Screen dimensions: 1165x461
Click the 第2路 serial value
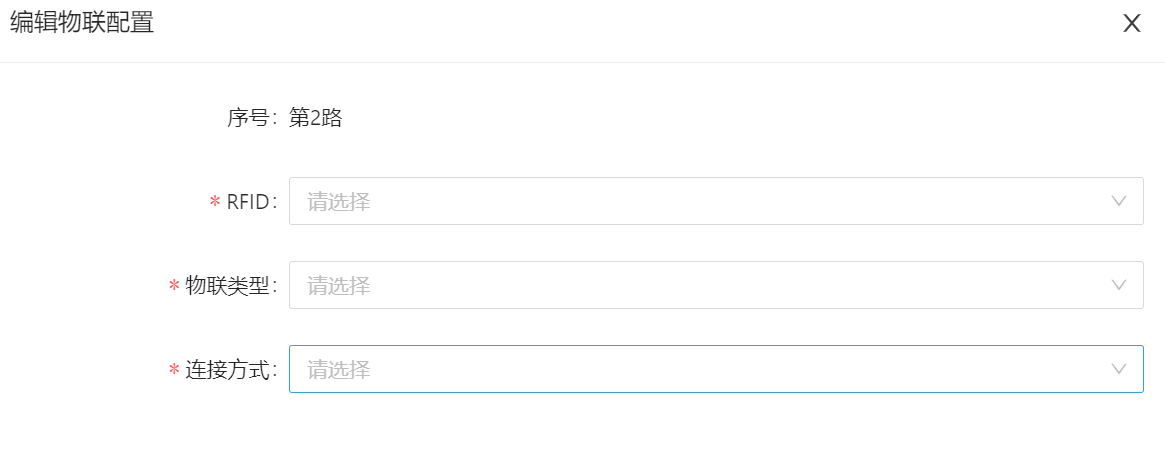pos(316,118)
